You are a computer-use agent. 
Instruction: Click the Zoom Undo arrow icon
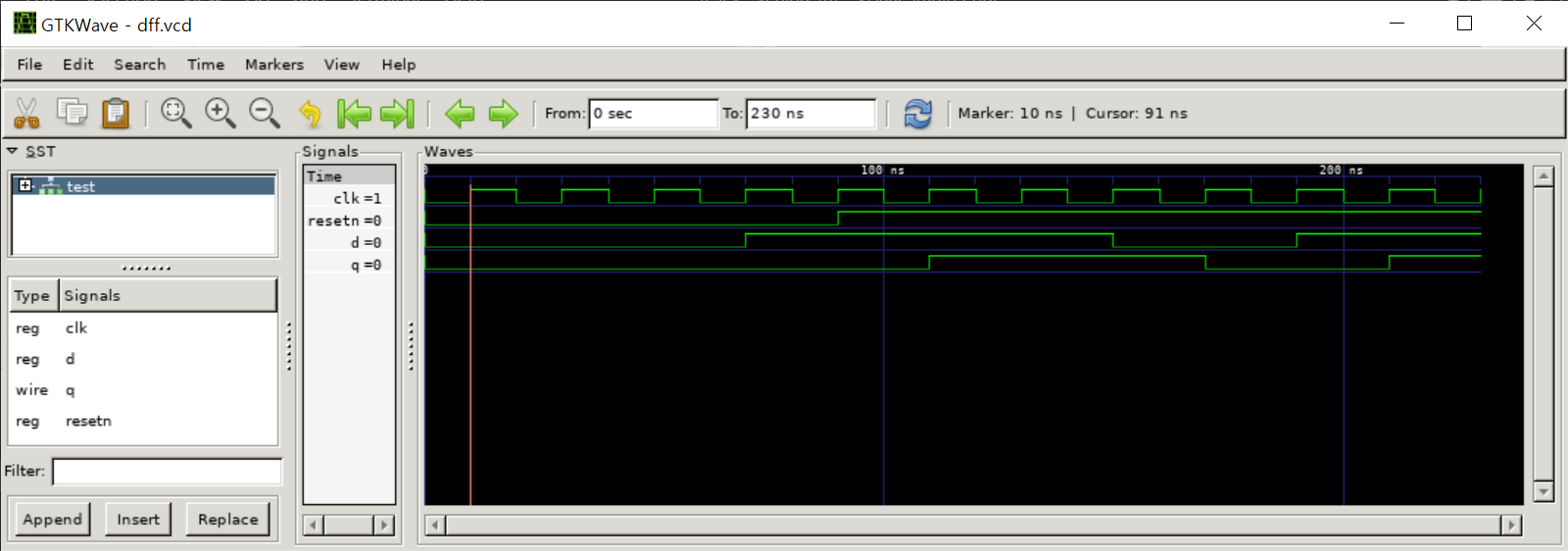click(310, 114)
